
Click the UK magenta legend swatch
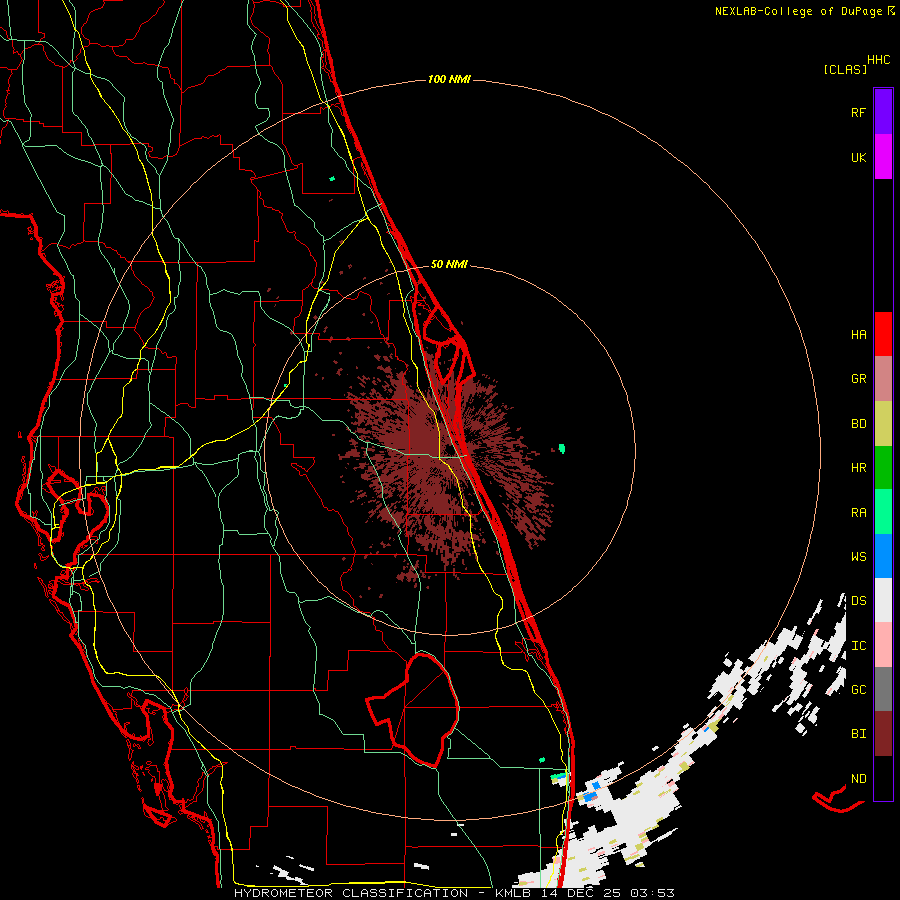[x=883, y=157]
